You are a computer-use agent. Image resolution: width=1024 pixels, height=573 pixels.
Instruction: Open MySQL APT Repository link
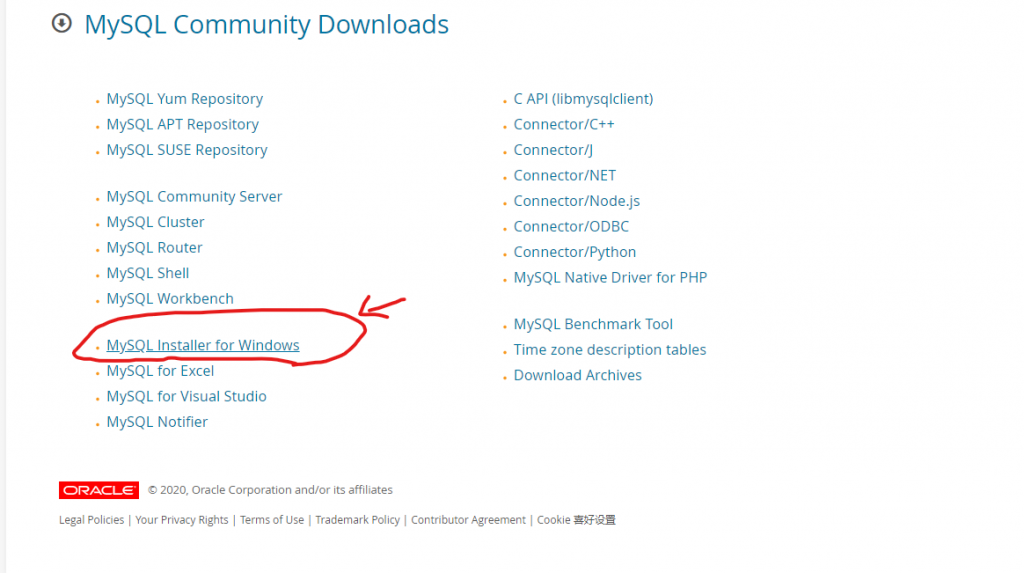pos(183,124)
